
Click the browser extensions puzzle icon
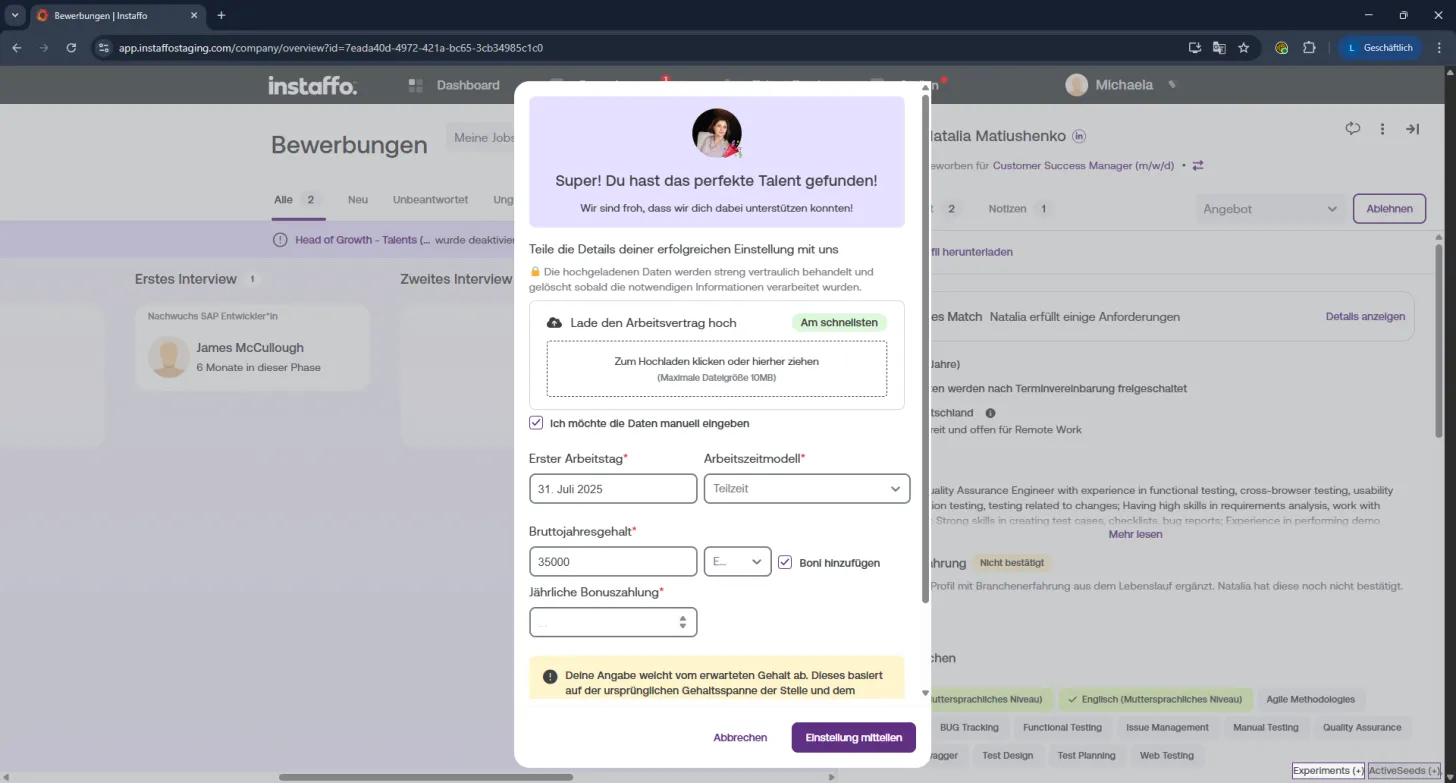(1309, 47)
